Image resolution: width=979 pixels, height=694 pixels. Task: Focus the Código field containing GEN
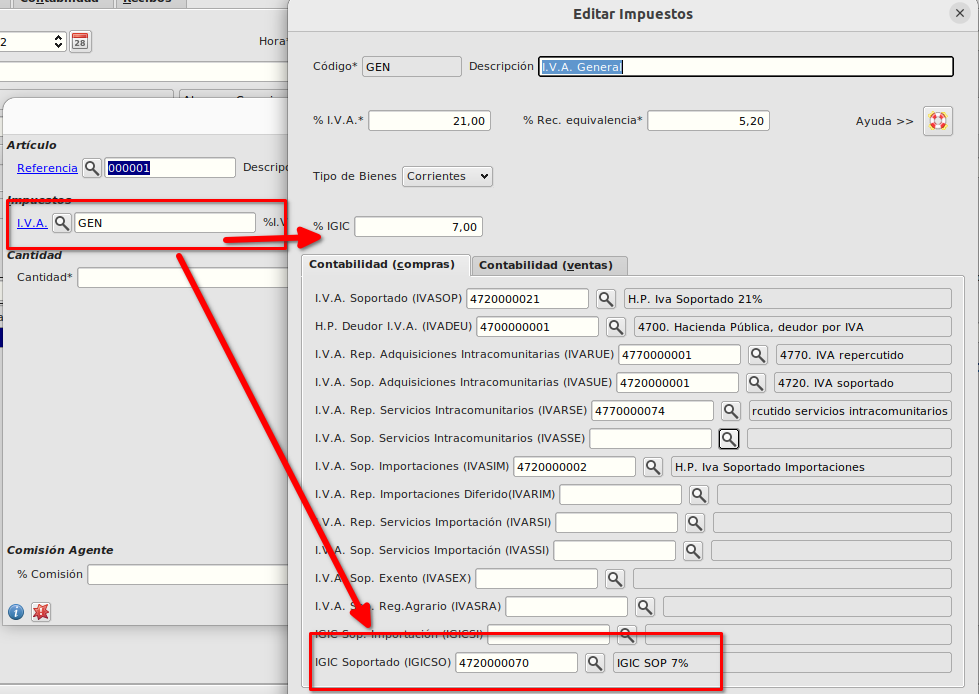[x=412, y=67]
